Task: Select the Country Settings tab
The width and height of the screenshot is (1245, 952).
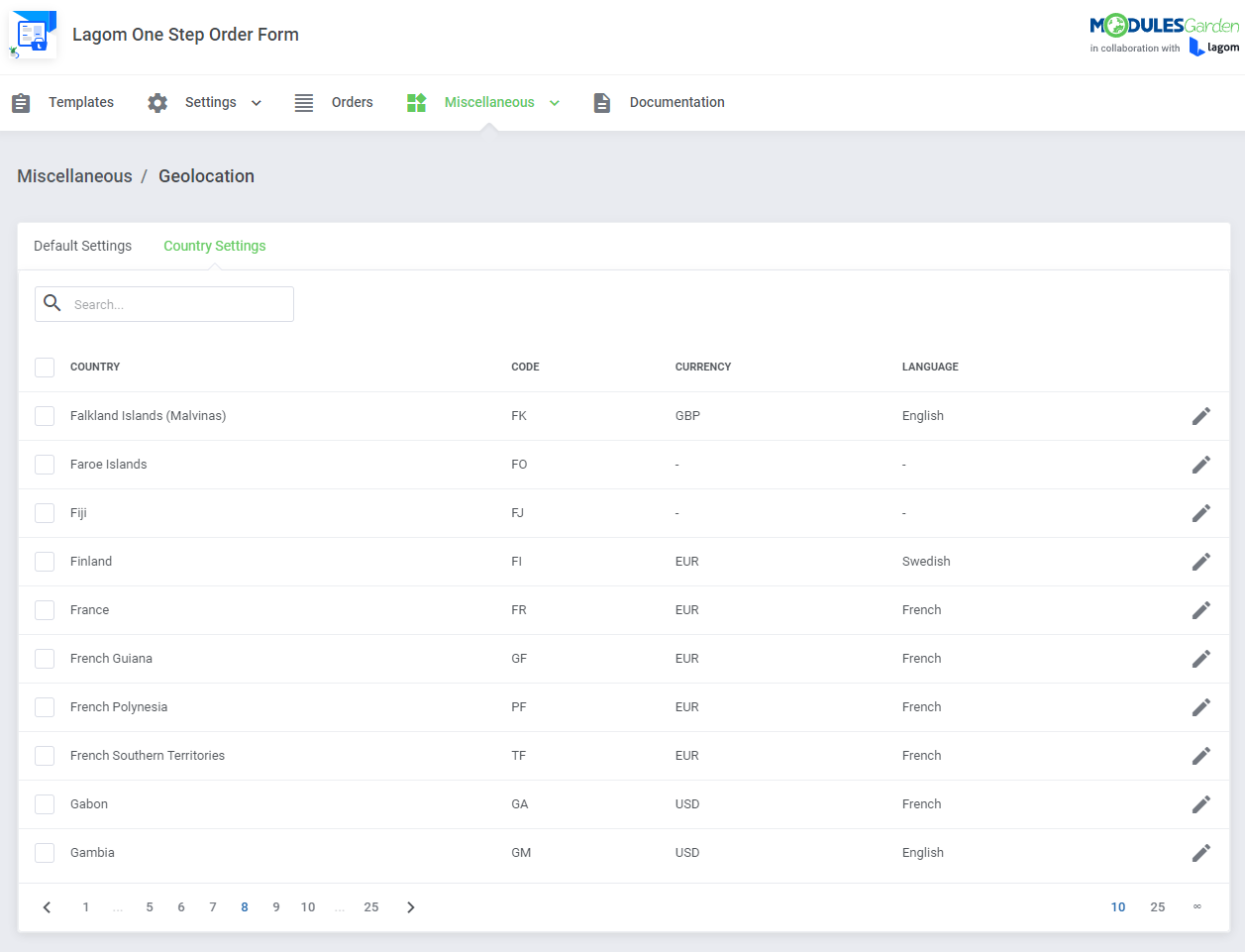Action: tap(214, 245)
